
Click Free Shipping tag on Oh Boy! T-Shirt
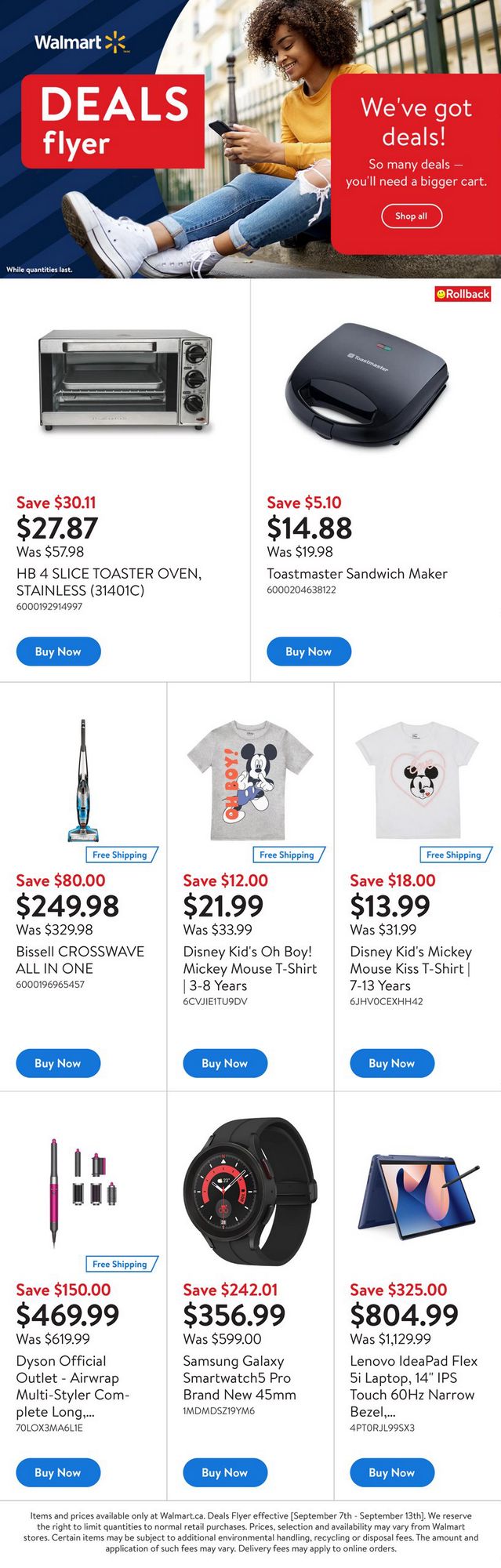click(x=289, y=855)
